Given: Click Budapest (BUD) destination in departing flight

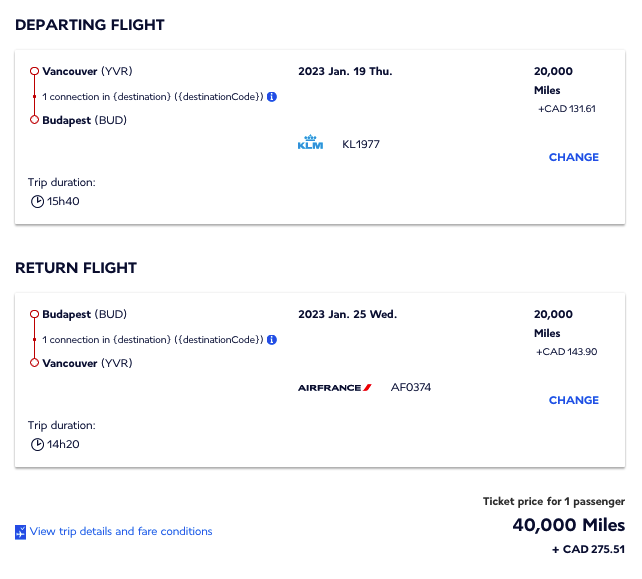Looking at the screenshot, I should coord(84,120).
